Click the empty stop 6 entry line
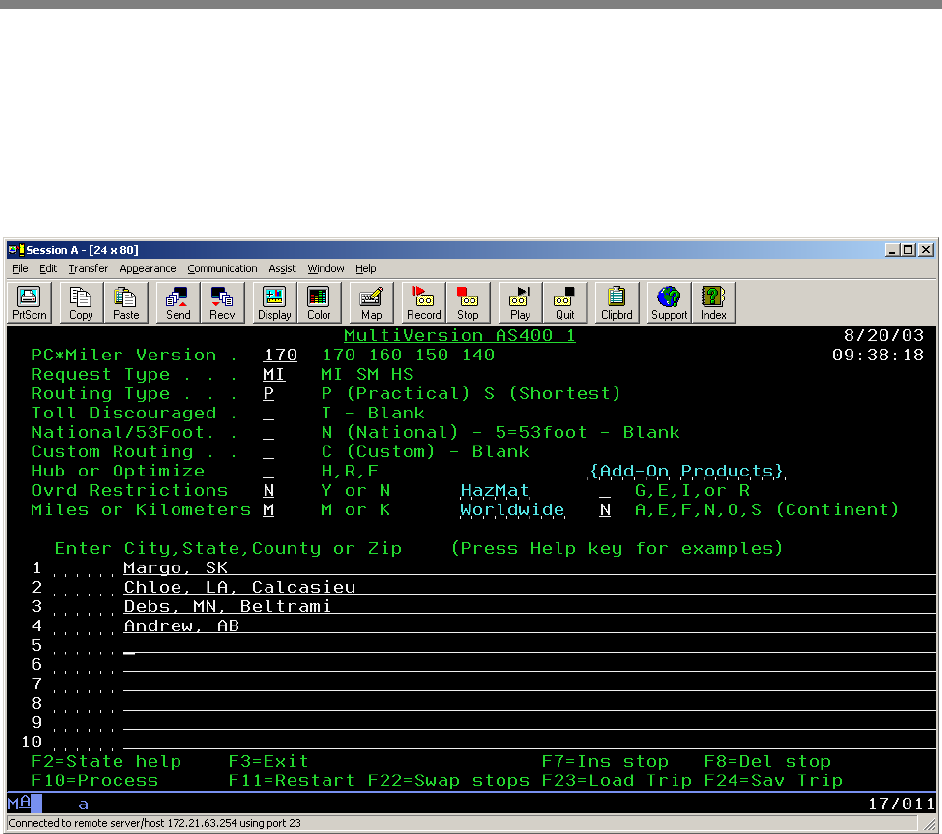Screen dimensions: 942x834 click(529, 665)
